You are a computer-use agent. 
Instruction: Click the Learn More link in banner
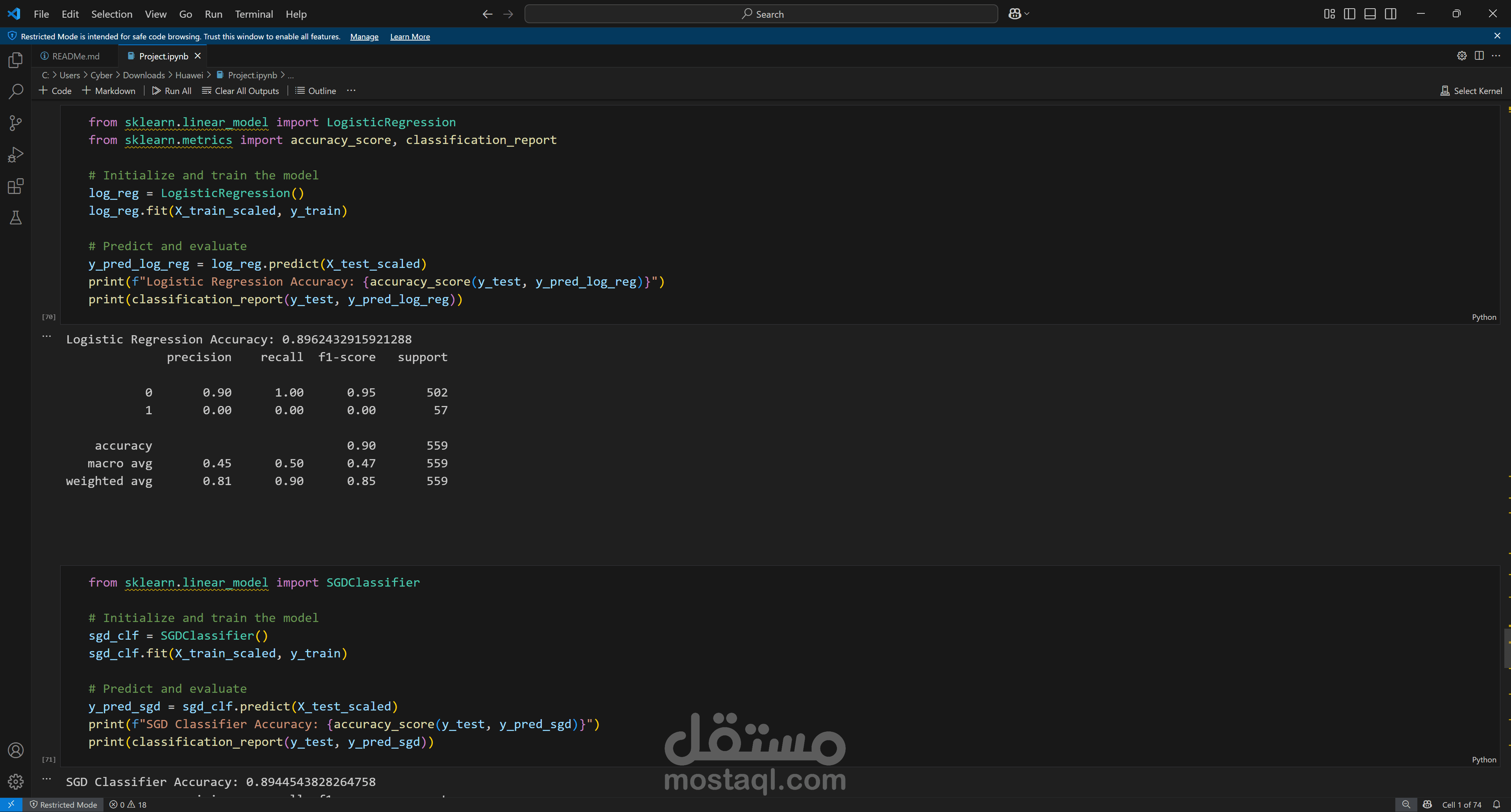[x=409, y=37]
